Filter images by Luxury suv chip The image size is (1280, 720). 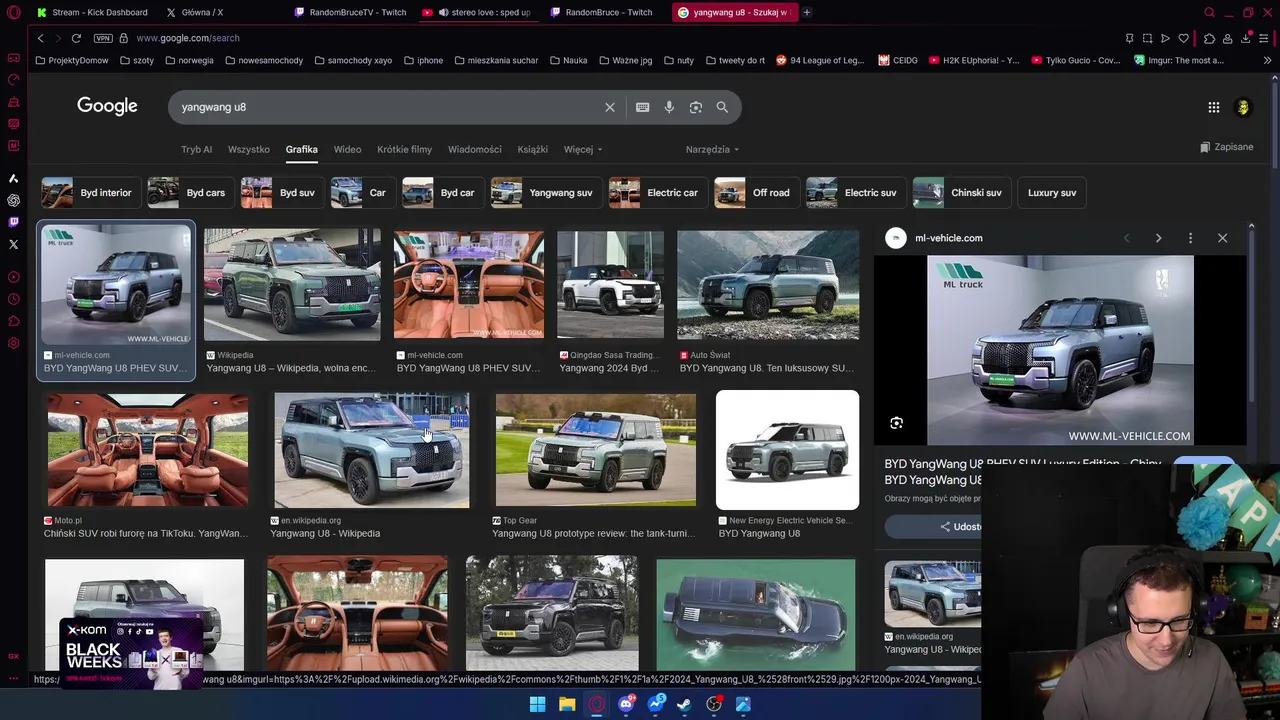(1052, 192)
